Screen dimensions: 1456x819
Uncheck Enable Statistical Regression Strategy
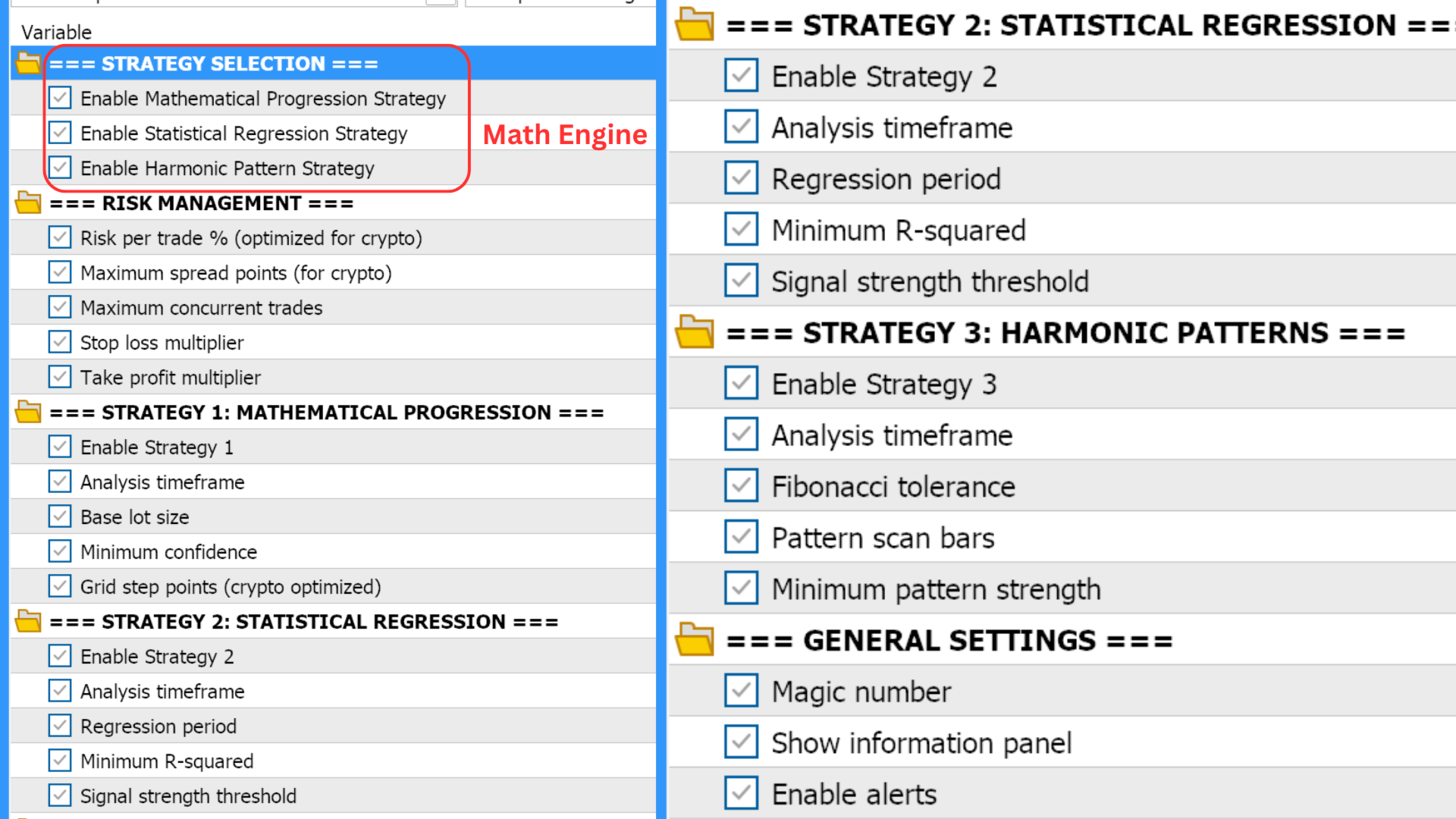(60, 133)
